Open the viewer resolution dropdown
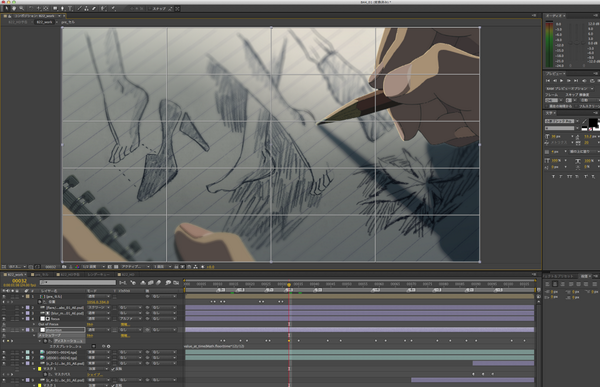 (x=93, y=267)
